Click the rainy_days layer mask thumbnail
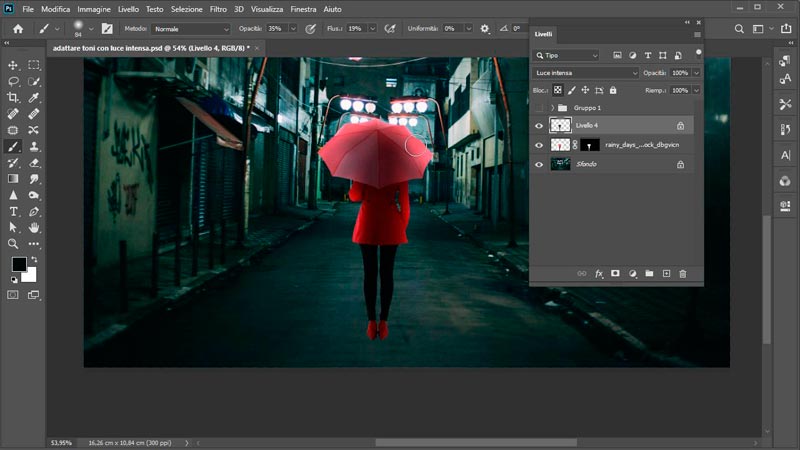This screenshot has width=800, height=450. tap(589, 145)
